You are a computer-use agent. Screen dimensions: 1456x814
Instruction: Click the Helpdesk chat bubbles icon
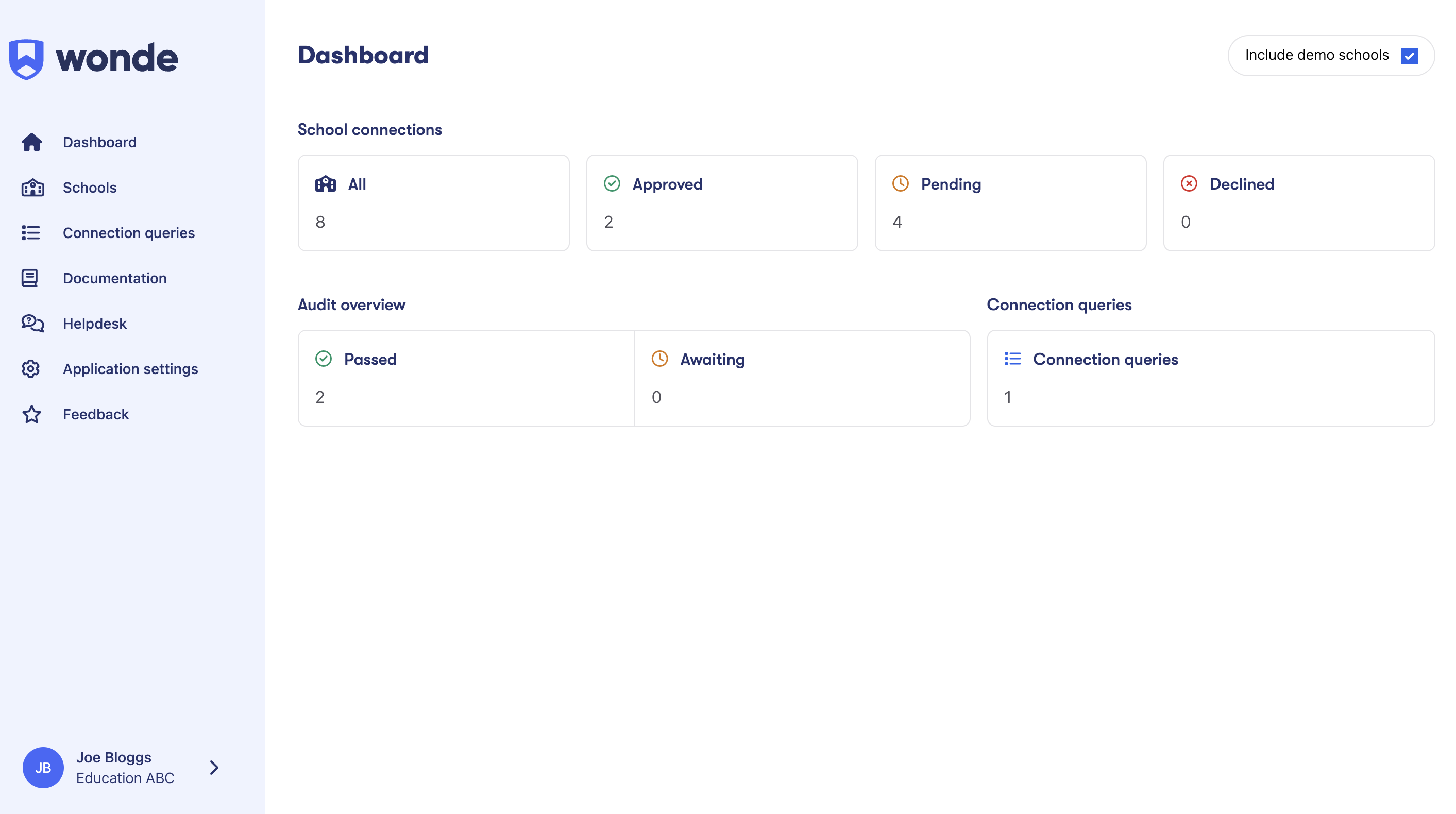(32, 324)
